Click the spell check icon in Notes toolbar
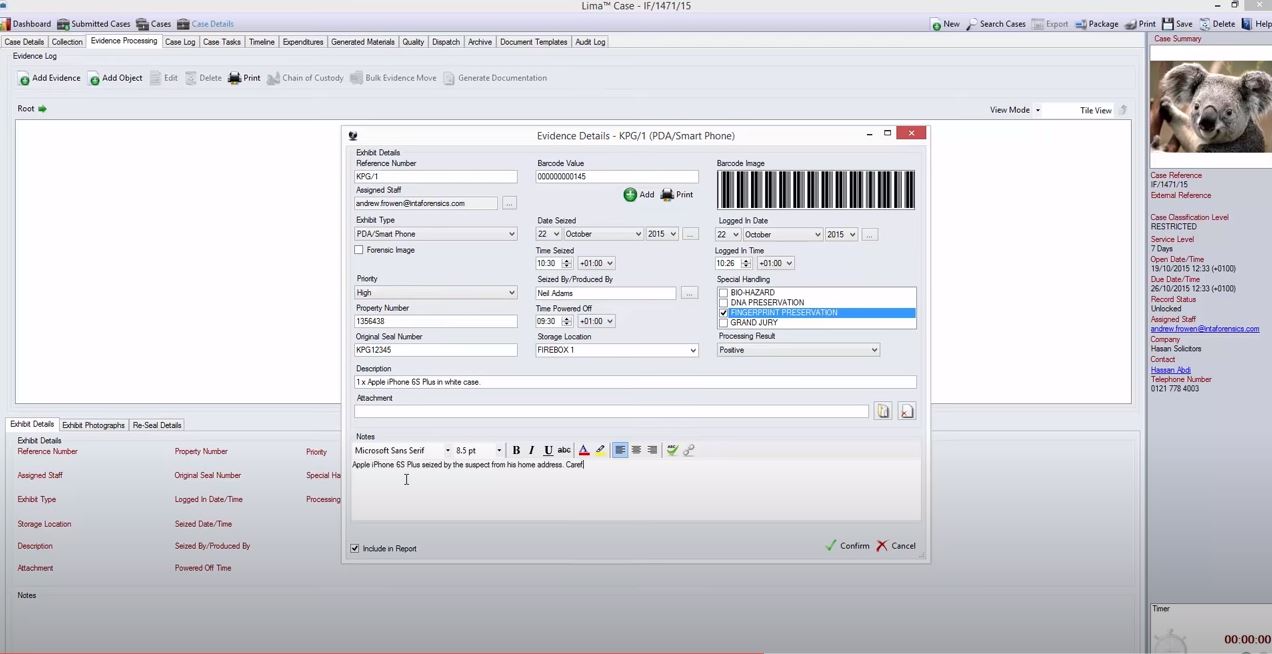Image resolution: width=1272 pixels, height=654 pixels. click(x=672, y=450)
